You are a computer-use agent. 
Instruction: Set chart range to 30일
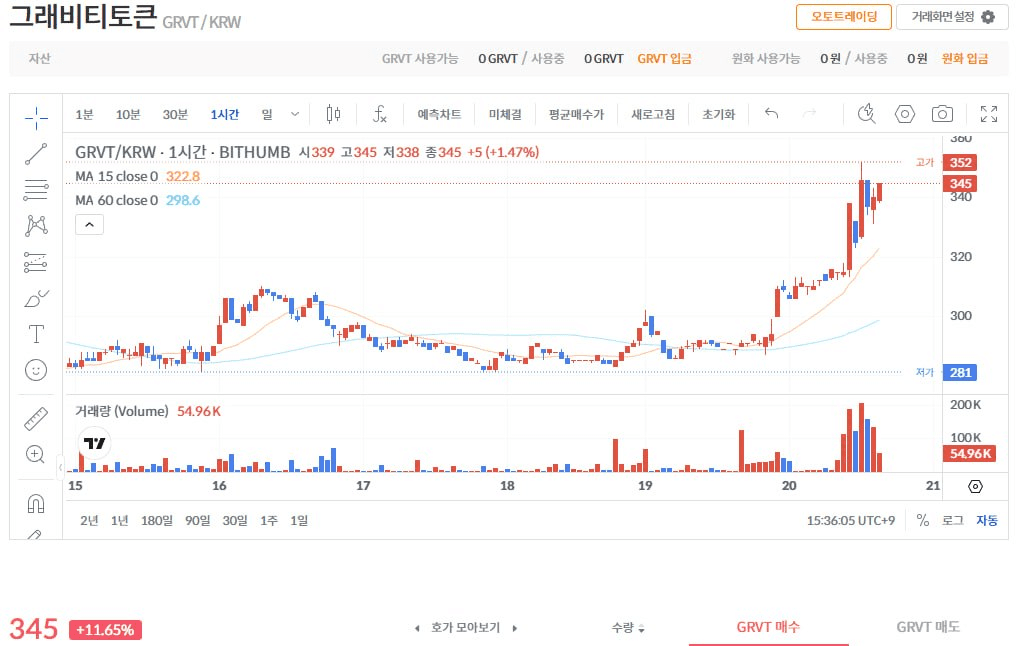(x=235, y=520)
